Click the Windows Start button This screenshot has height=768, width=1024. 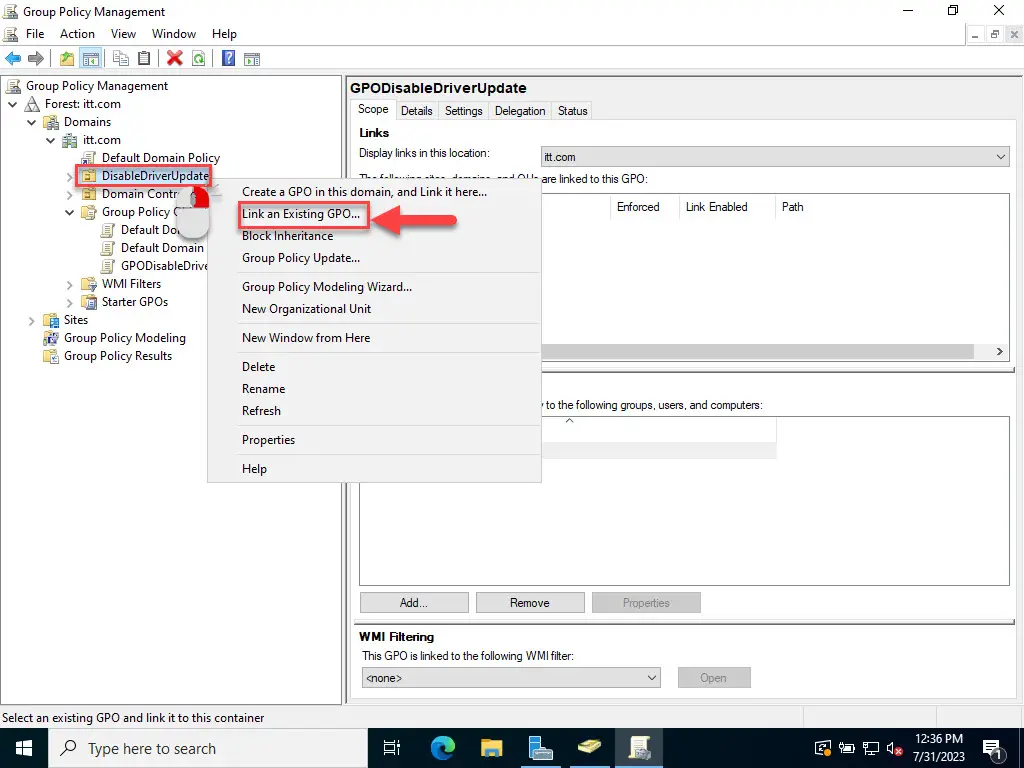click(24, 748)
